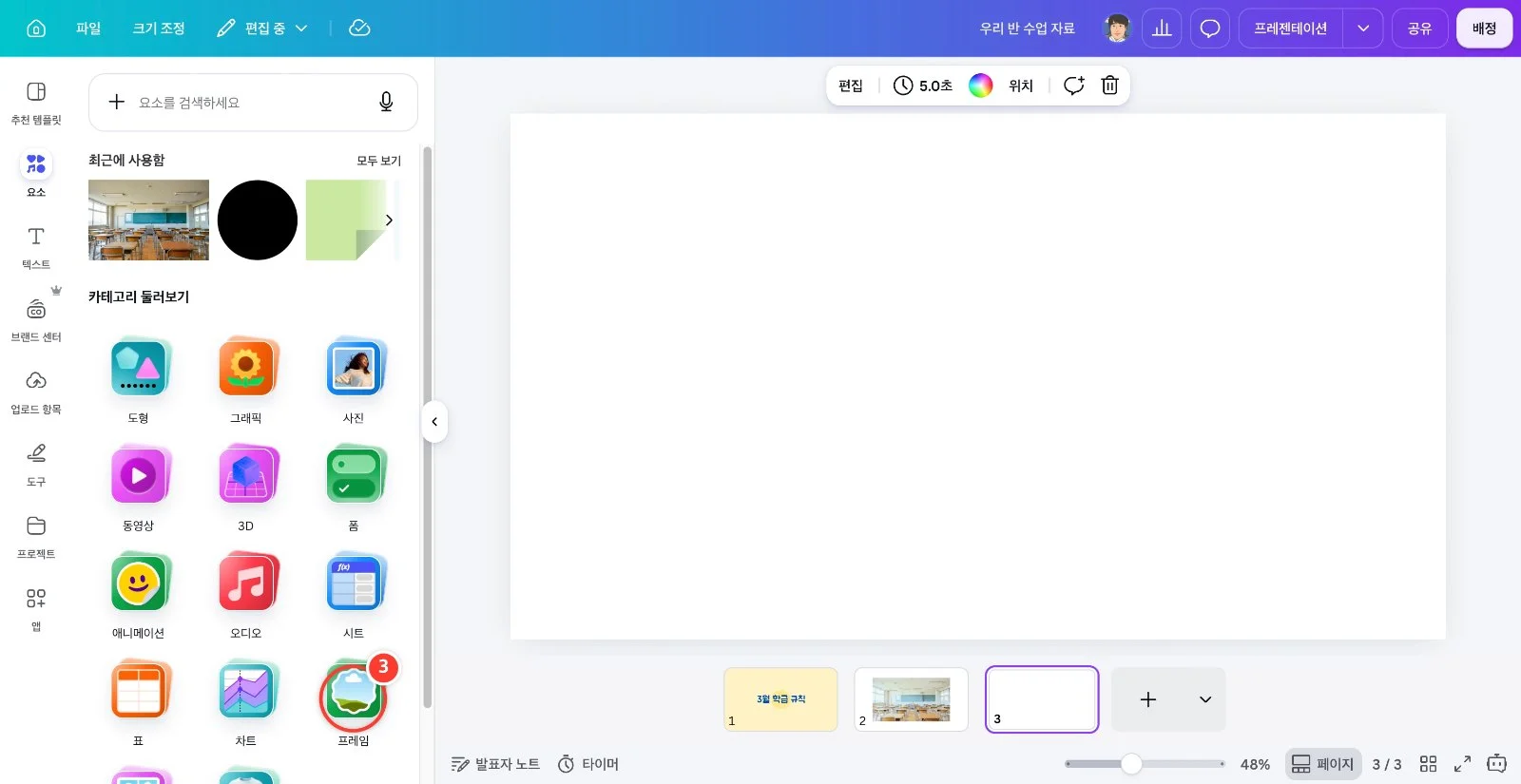Open the 타이머 timer
The image size is (1521, 784).
(x=588, y=764)
